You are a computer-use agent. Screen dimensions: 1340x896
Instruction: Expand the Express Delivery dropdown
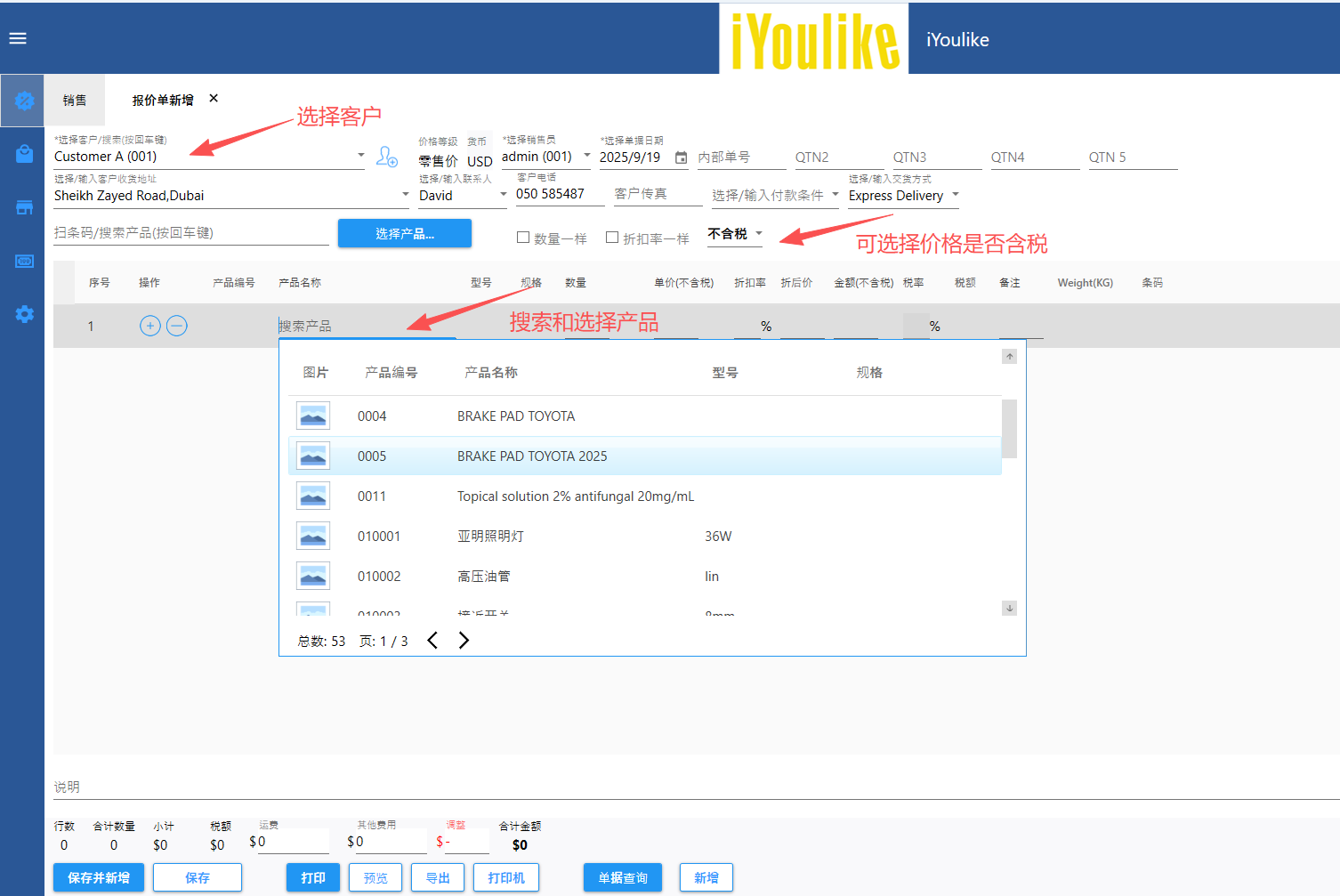956,195
